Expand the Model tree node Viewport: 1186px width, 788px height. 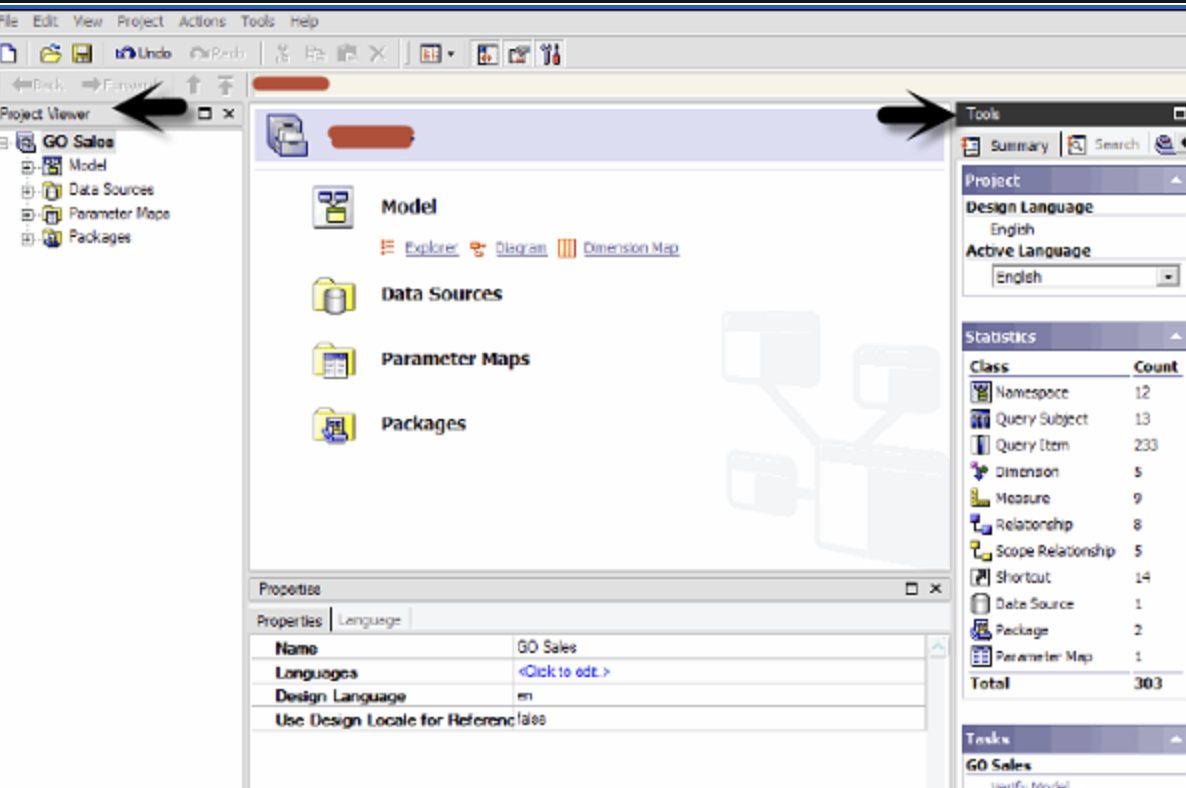click(27, 166)
